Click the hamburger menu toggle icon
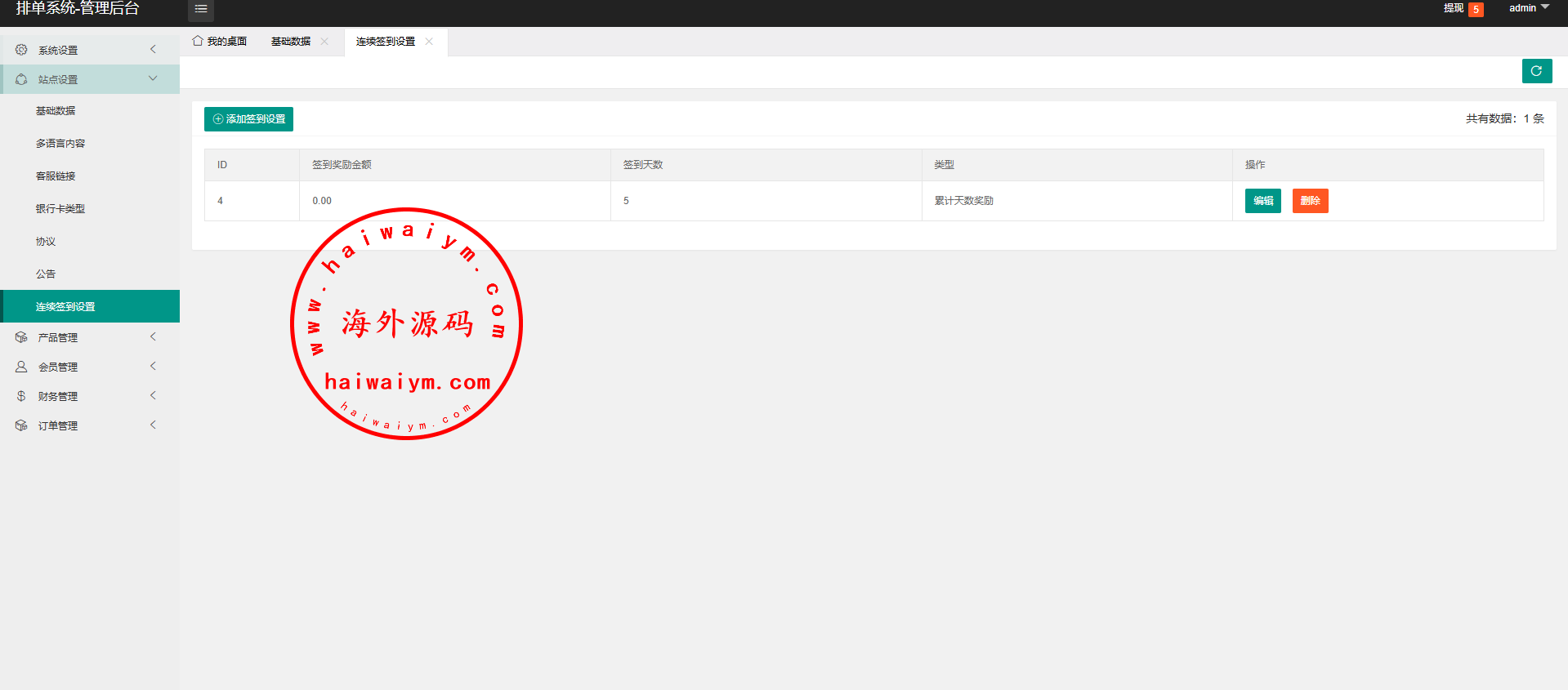1568x690 pixels. (200, 9)
